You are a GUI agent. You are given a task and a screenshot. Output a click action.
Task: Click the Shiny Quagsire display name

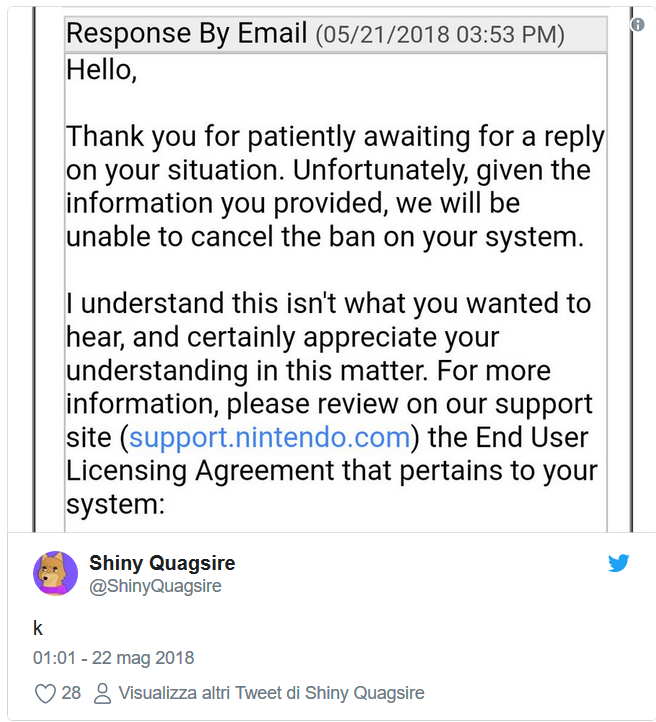click(162, 563)
